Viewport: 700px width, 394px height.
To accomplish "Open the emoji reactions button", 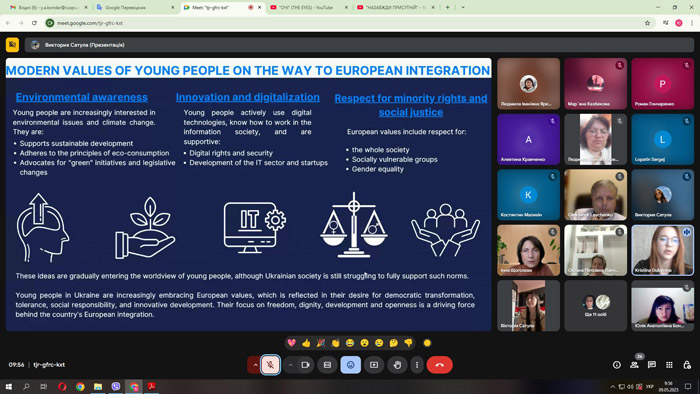I will pos(350,365).
